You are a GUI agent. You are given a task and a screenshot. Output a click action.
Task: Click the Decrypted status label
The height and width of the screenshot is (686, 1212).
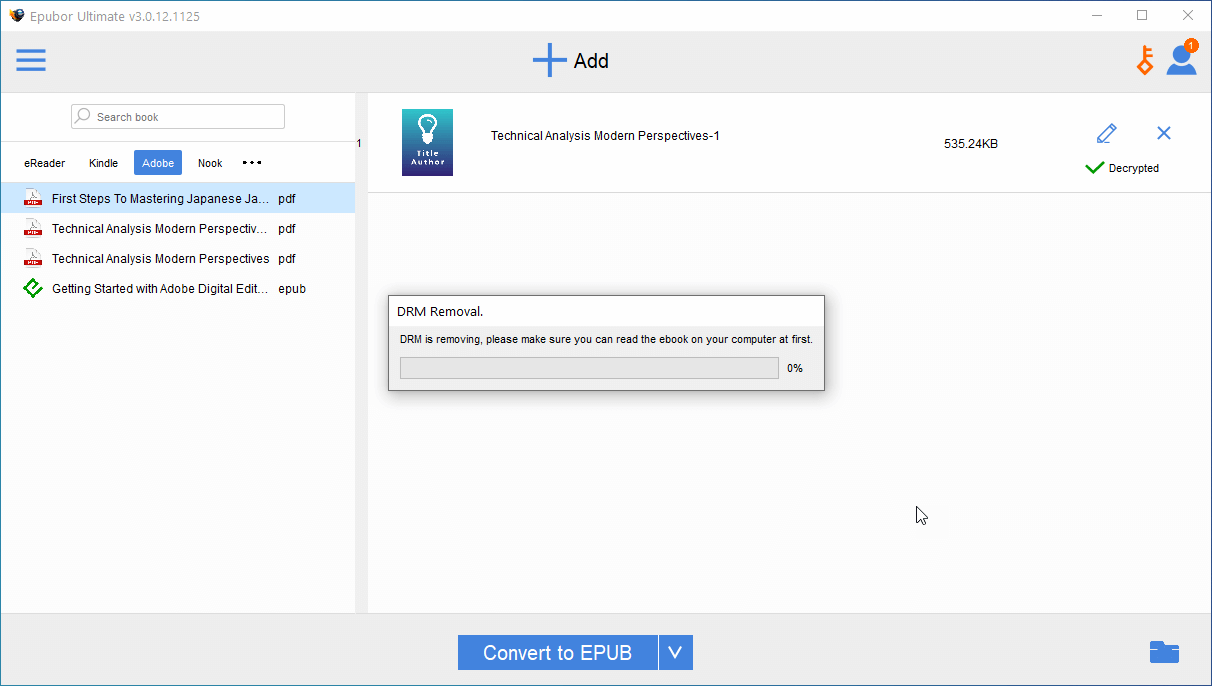(x=1134, y=168)
